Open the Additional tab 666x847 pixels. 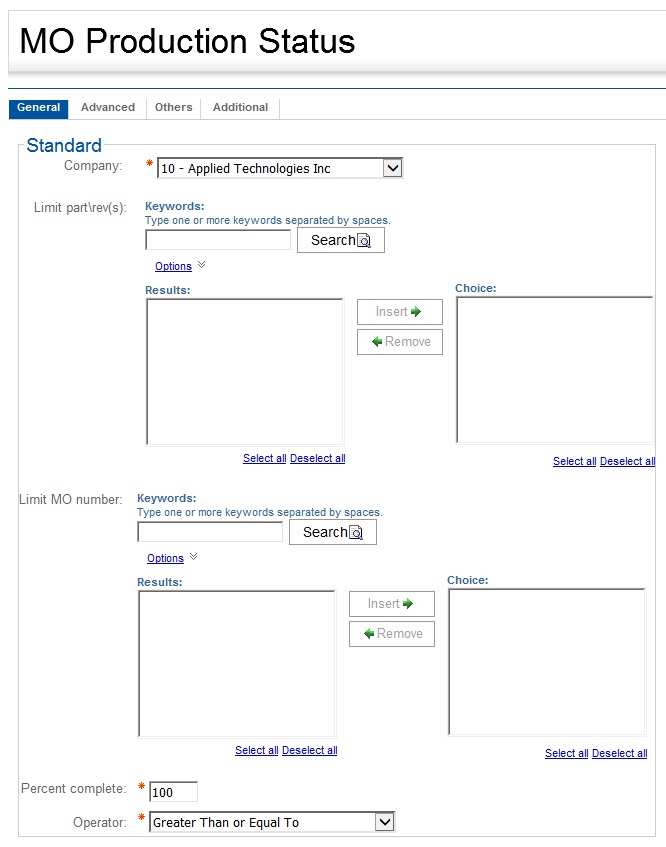[x=240, y=108]
